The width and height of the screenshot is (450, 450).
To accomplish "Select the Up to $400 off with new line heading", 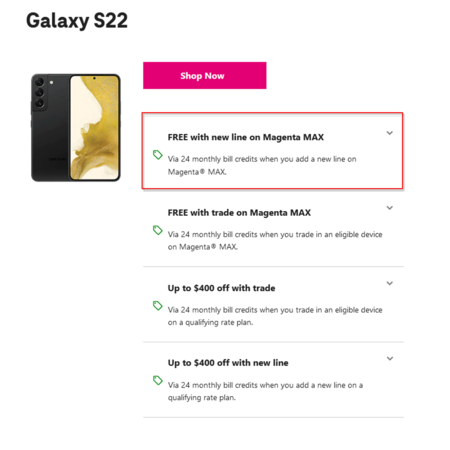I will click(x=228, y=363).
